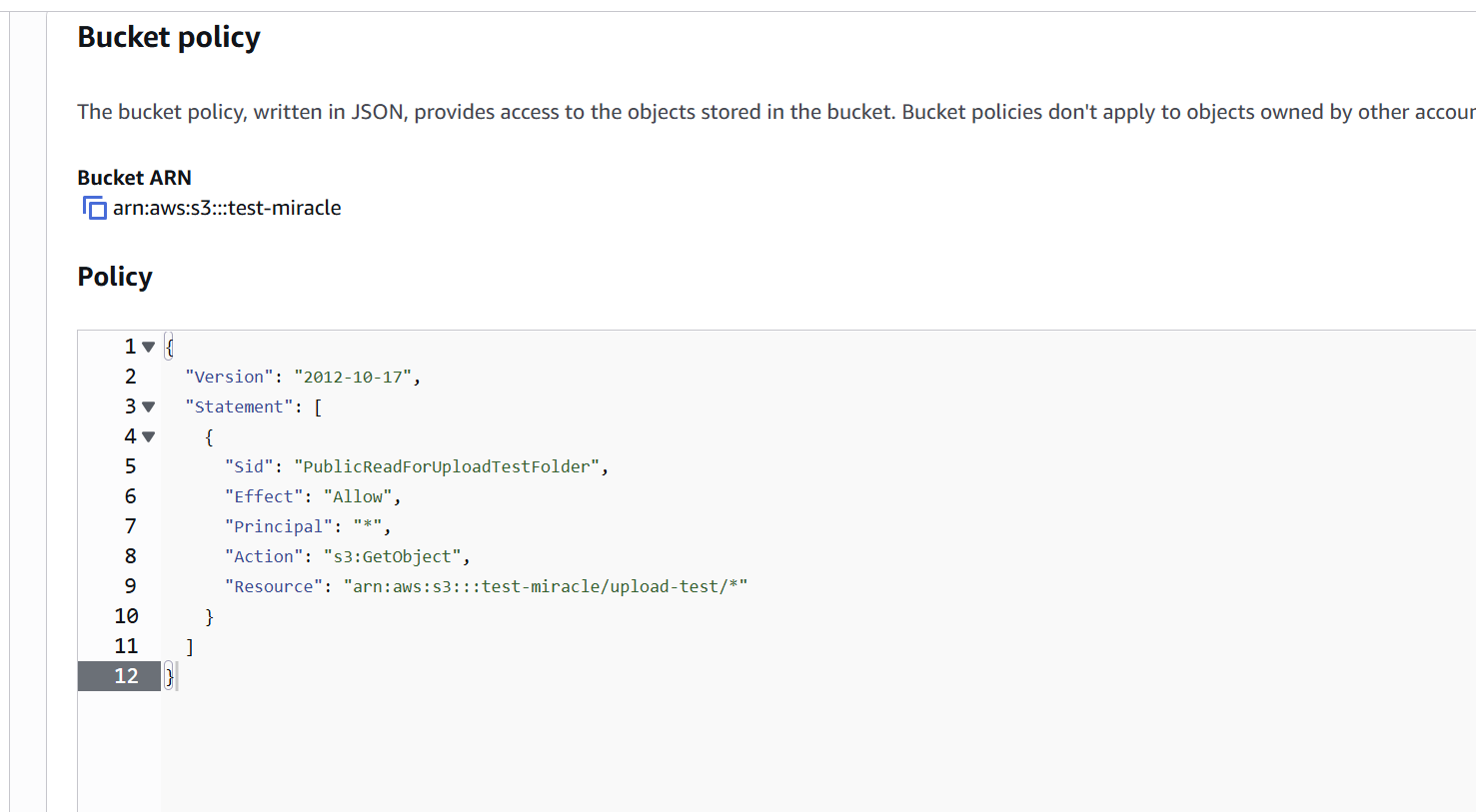
Task: Click the "2012-10-17" version value
Action: 353,377
